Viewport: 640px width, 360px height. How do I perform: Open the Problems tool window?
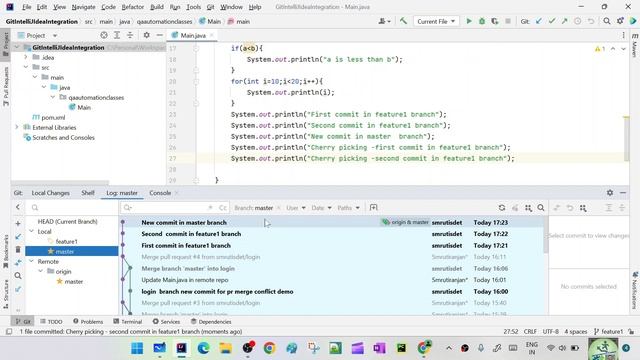coord(88,322)
